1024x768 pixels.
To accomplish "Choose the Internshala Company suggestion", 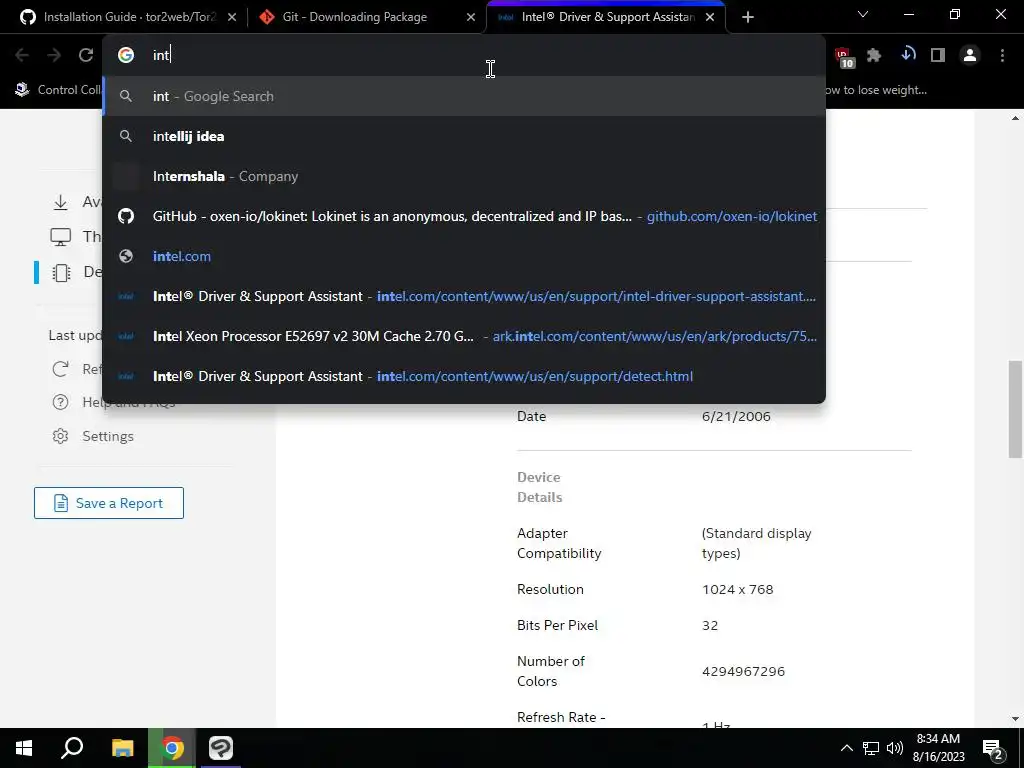I will 464,176.
